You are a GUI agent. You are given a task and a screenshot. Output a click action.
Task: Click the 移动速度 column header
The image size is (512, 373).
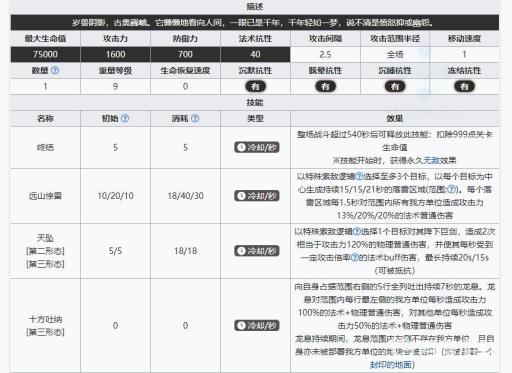coord(464,38)
